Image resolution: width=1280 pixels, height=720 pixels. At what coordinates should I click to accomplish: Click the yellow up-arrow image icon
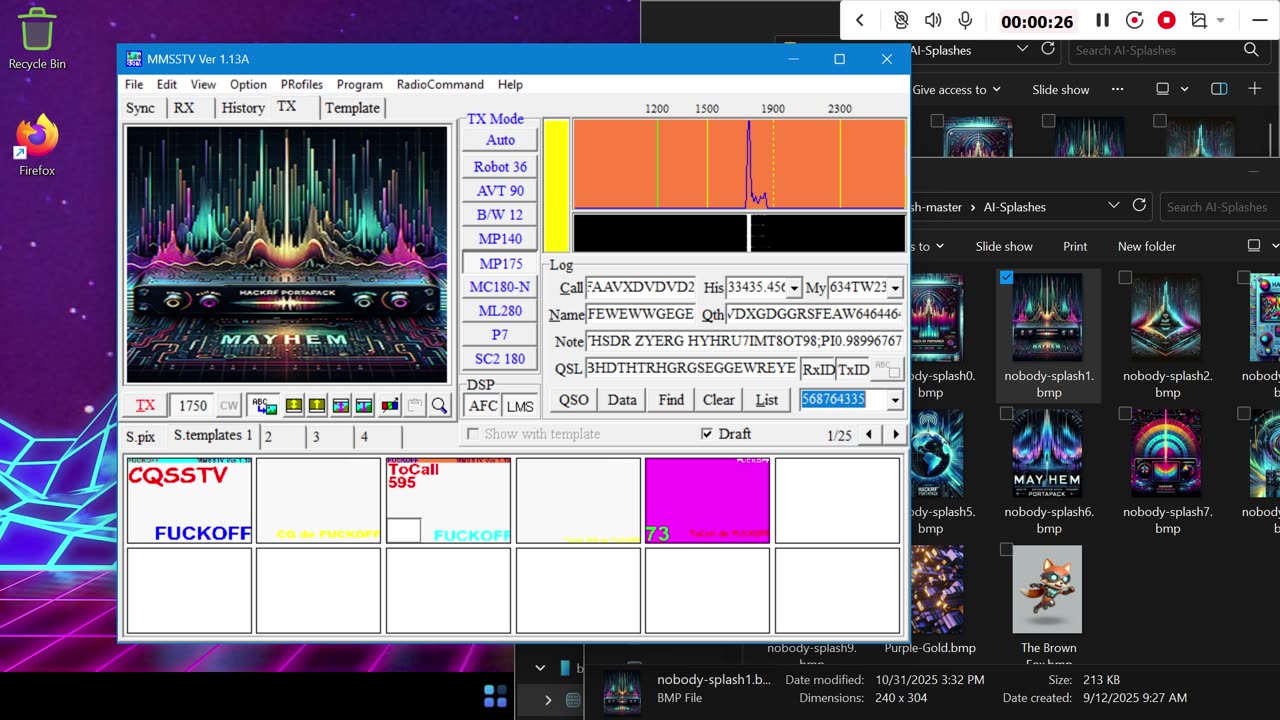[317, 405]
